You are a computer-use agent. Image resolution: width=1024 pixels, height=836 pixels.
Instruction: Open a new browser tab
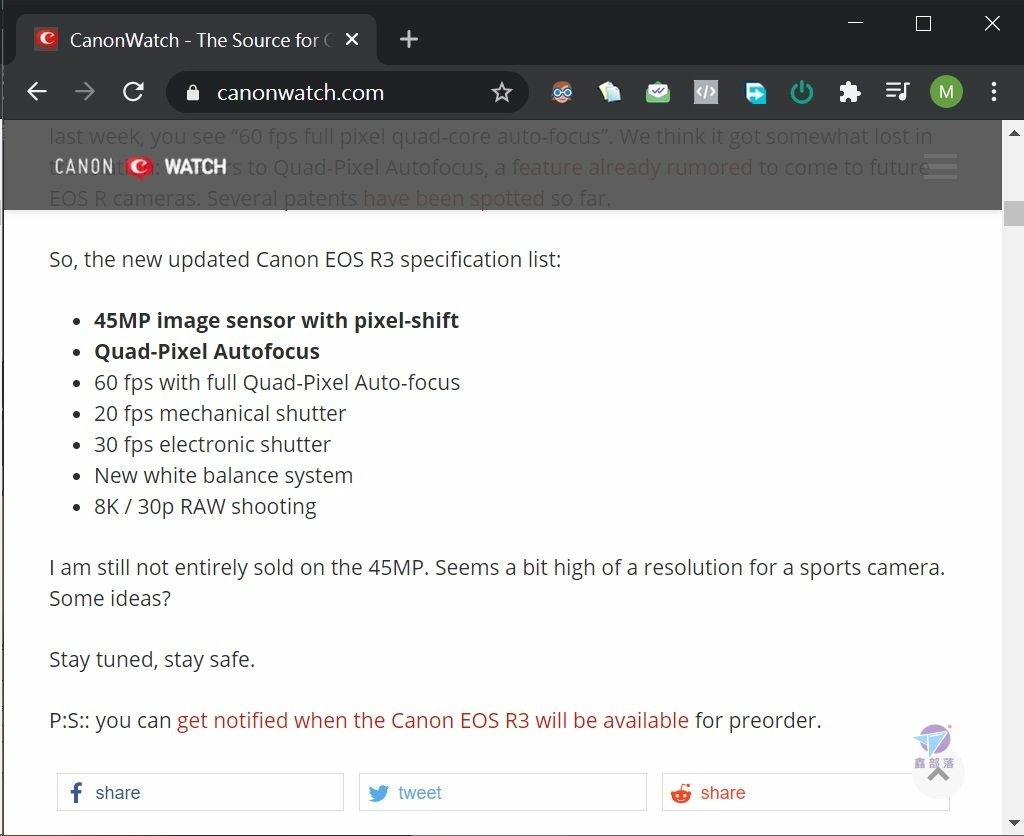[x=409, y=39]
